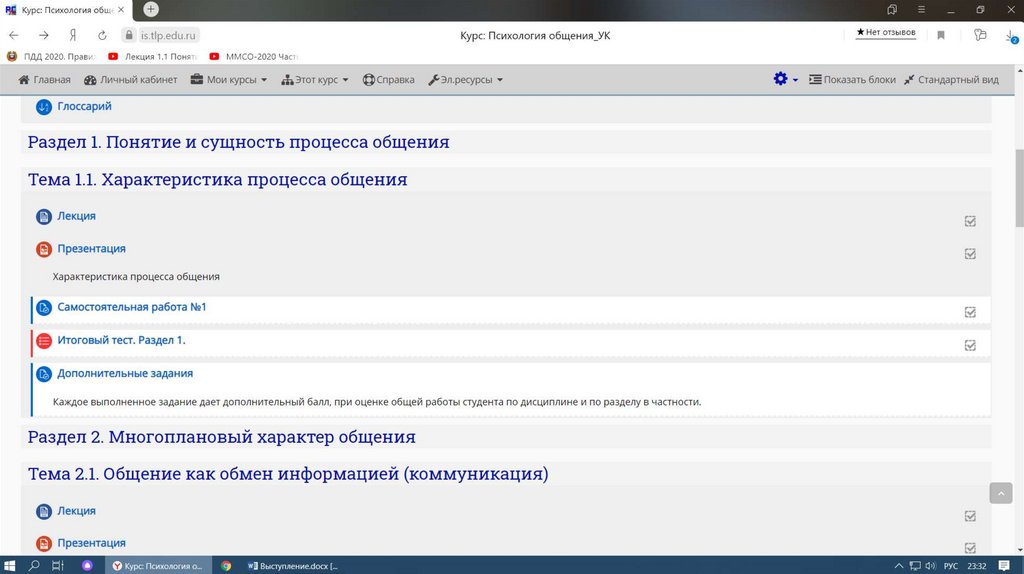Click the Итоговый тест quiz icon
Image resolution: width=1024 pixels, height=574 pixels.
pyautogui.click(x=43, y=341)
